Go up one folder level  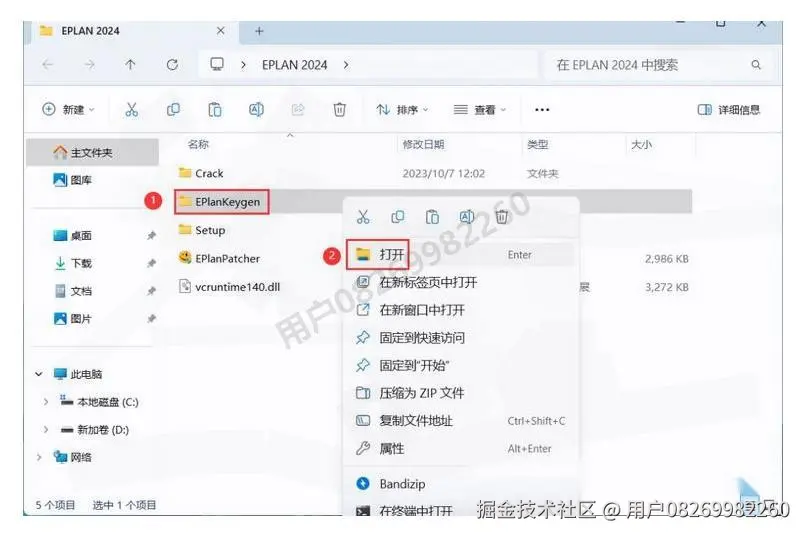pyautogui.click(x=131, y=65)
